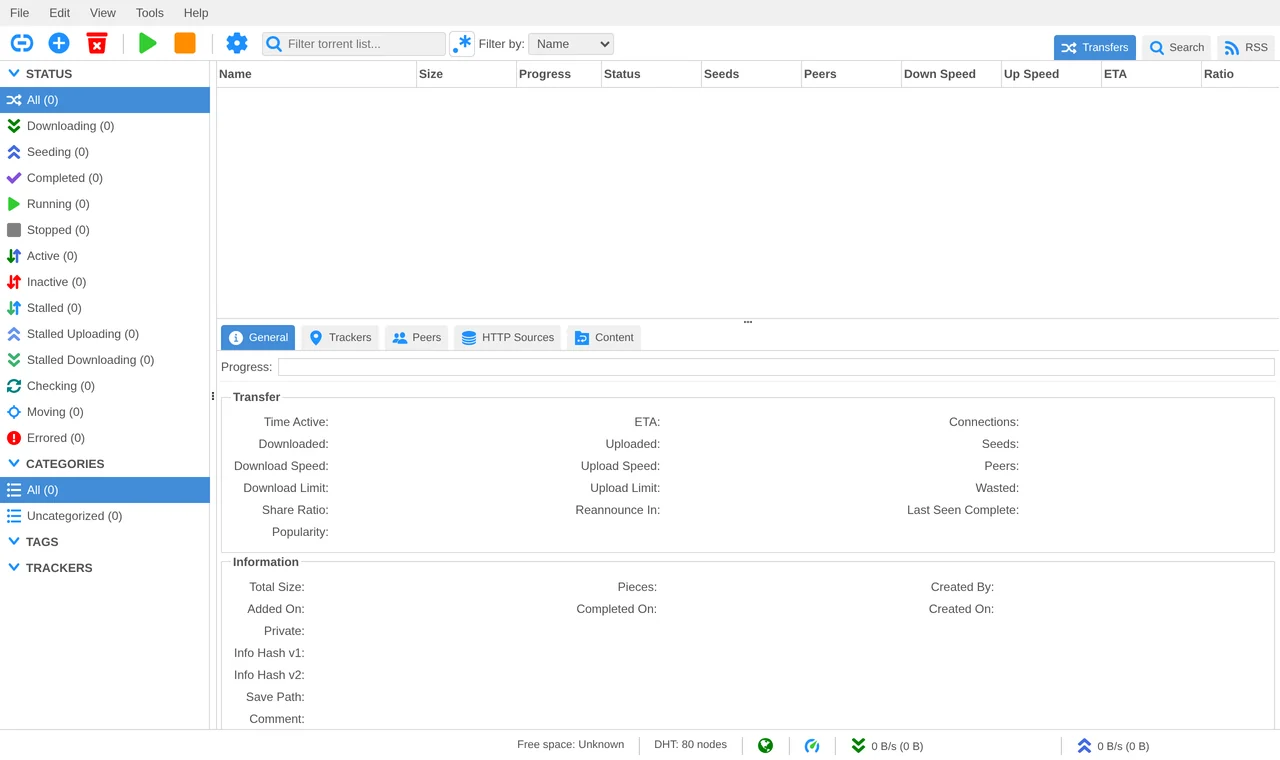Click the orange Stop torrents icon

pos(185,43)
